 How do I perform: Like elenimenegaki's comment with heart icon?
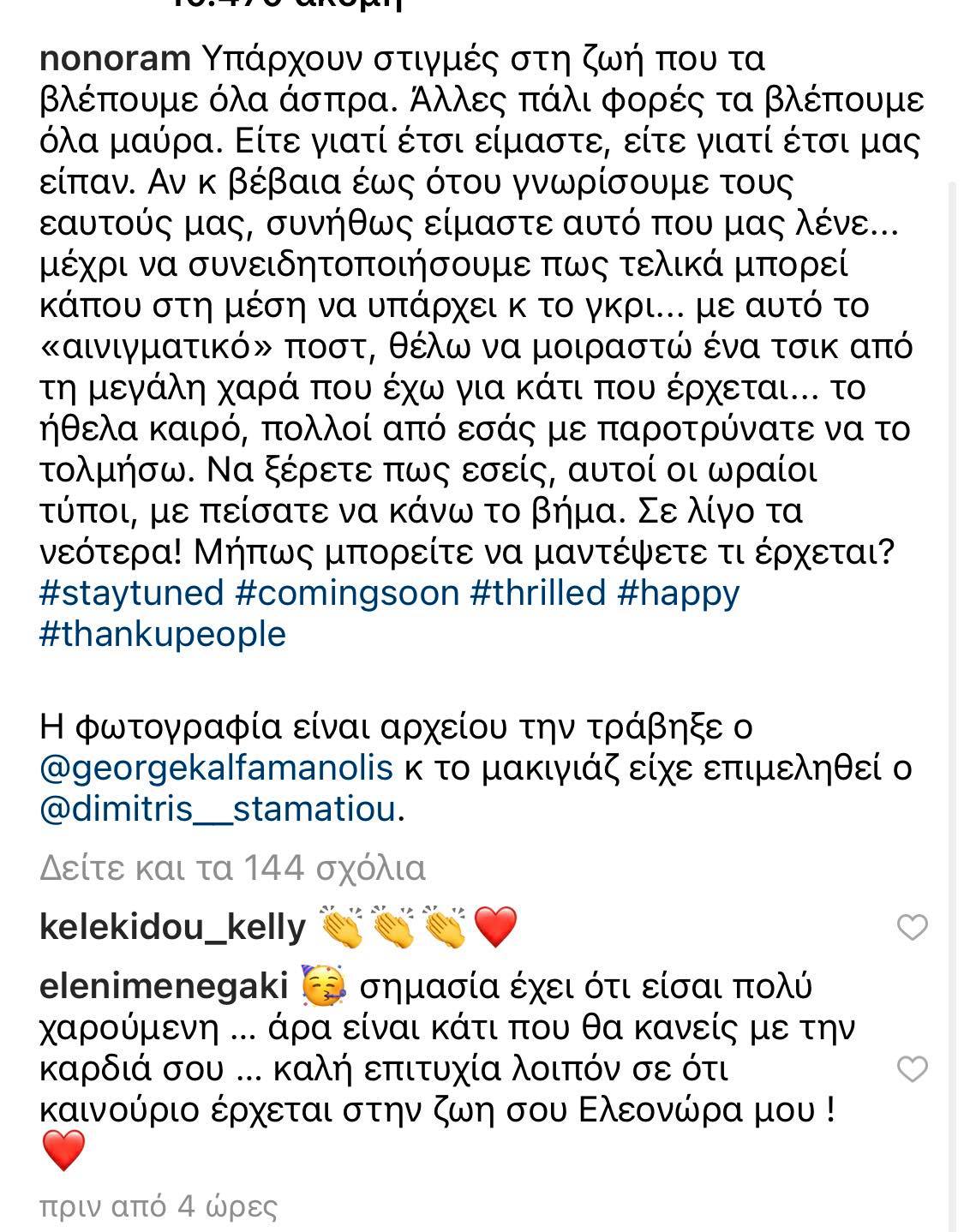tap(912, 1069)
